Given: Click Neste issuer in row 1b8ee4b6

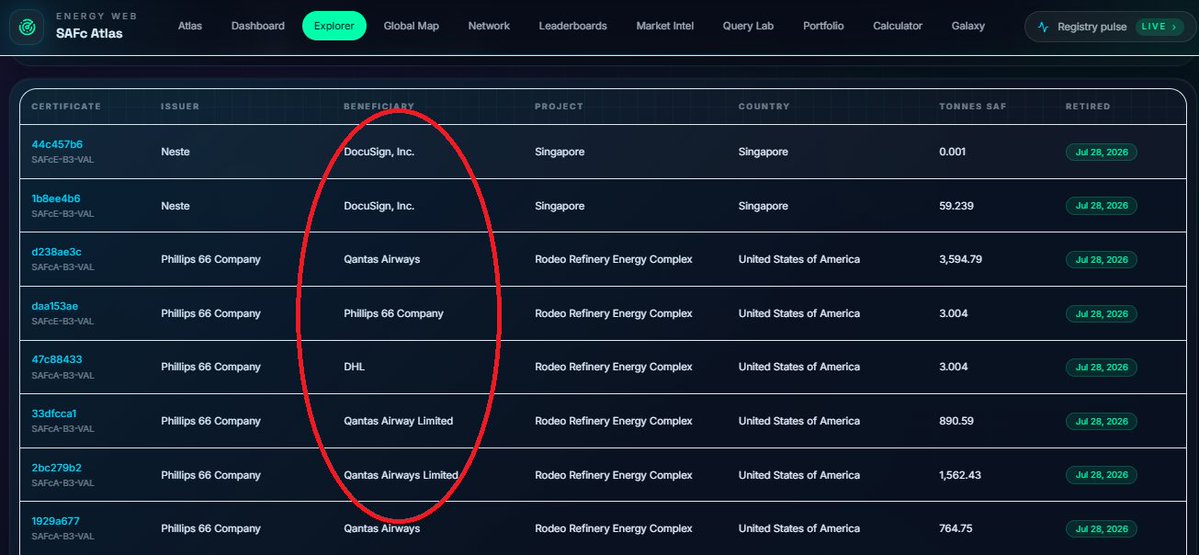Looking at the screenshot, I should (175, 206).
